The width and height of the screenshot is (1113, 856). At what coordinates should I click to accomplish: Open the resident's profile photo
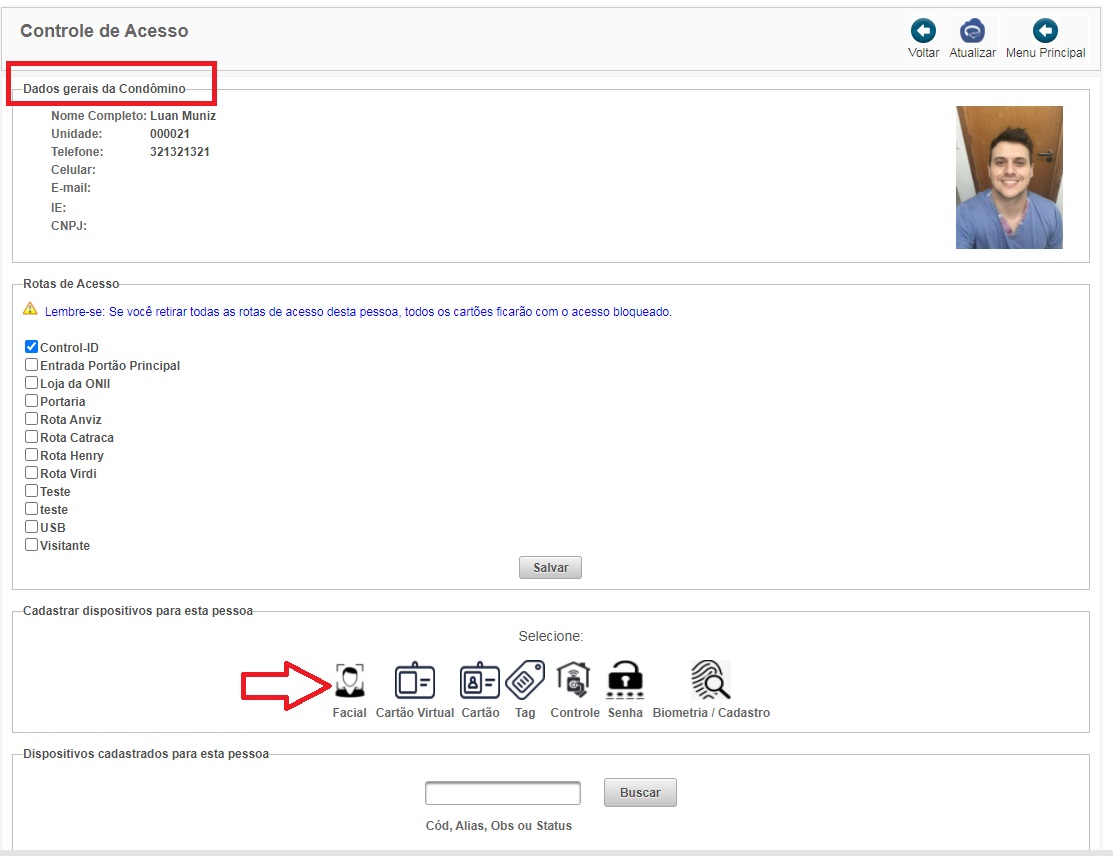1009,177
